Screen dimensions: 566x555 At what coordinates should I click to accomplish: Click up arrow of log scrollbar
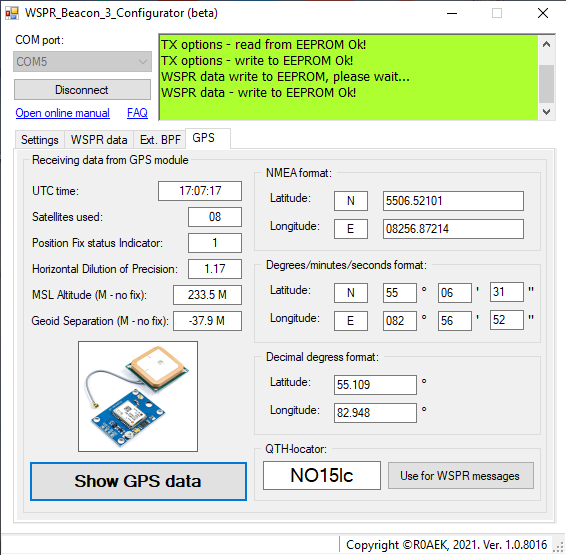547,44
